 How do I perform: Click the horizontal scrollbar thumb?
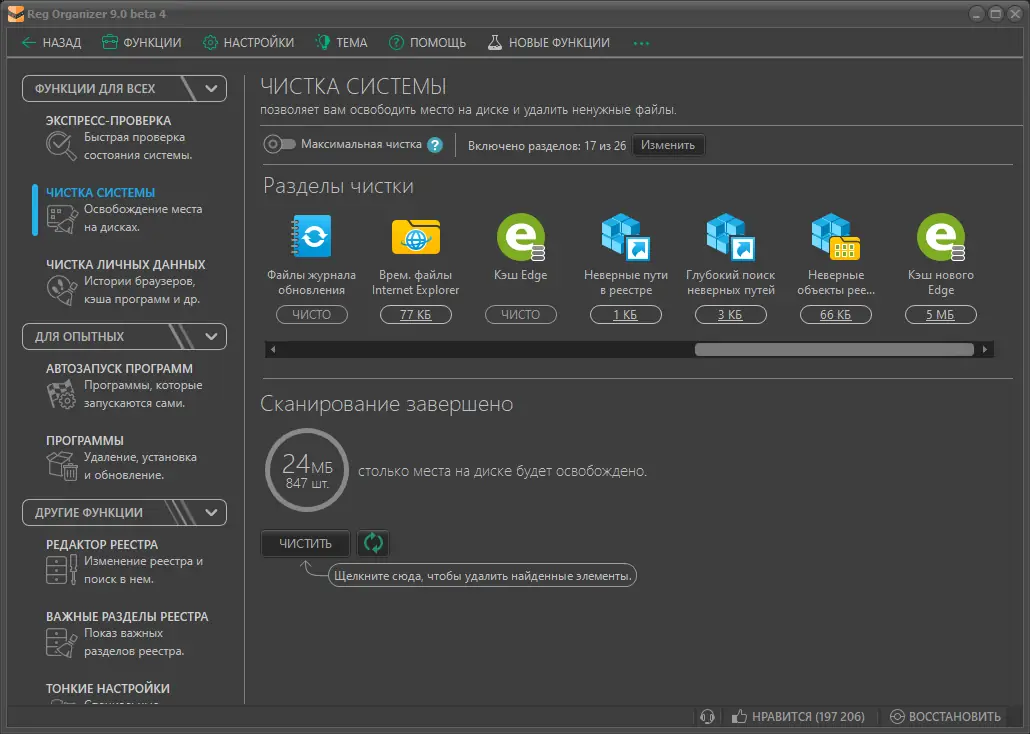(x=834, y=350)
